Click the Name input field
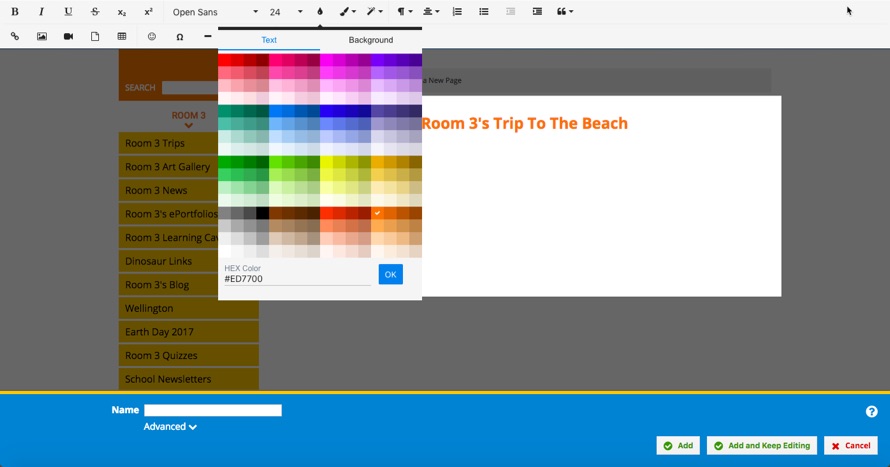Viewport: 890px width, 467px height. (x=213, y=410)
